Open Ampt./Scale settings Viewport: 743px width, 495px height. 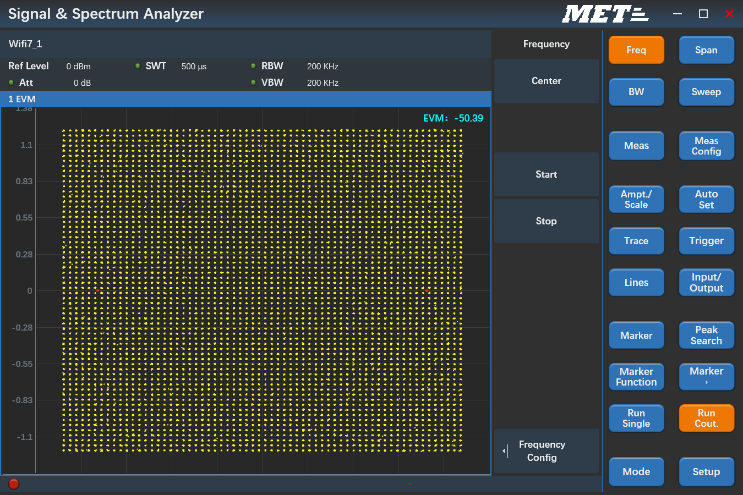636,199
